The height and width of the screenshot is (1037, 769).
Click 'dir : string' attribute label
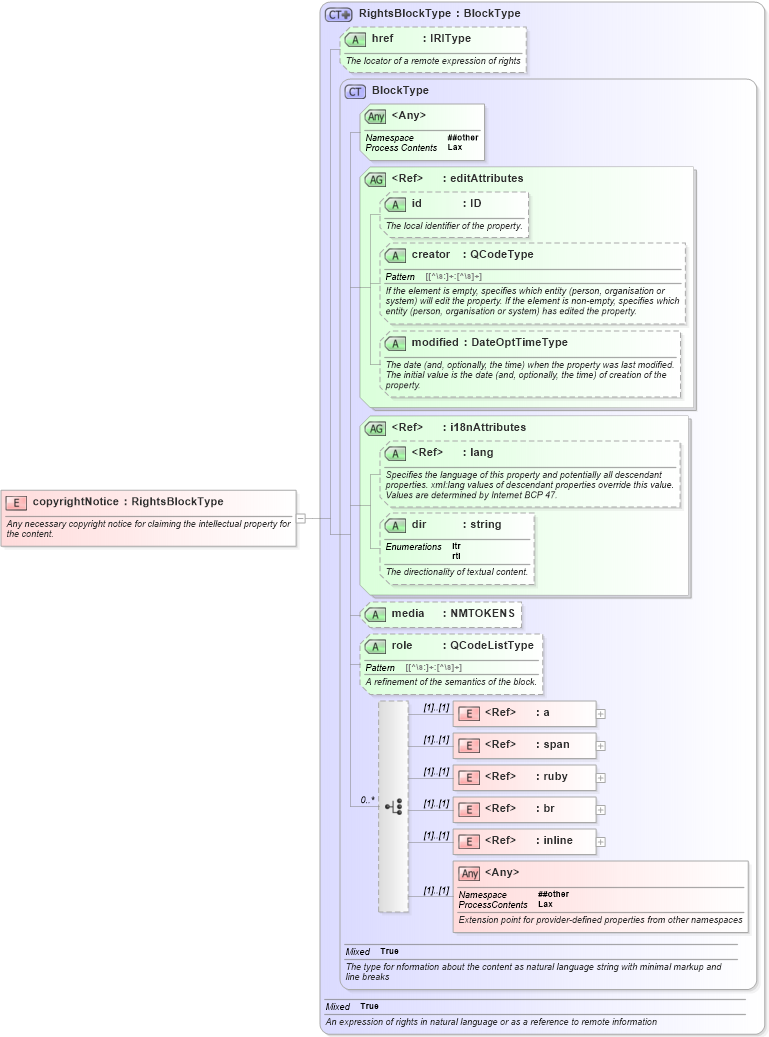click(x=456, y=524)
